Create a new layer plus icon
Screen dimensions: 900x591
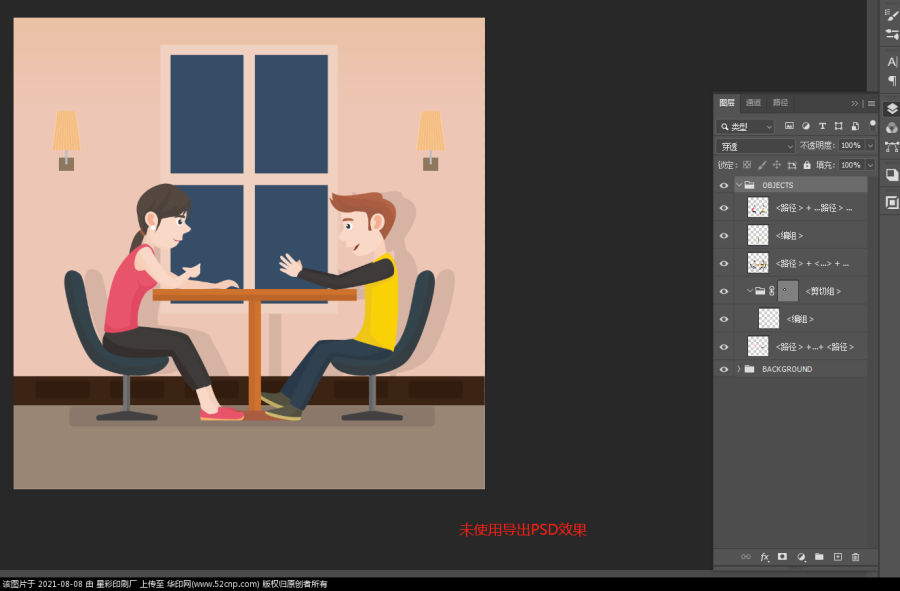click(x=838, y=557)
